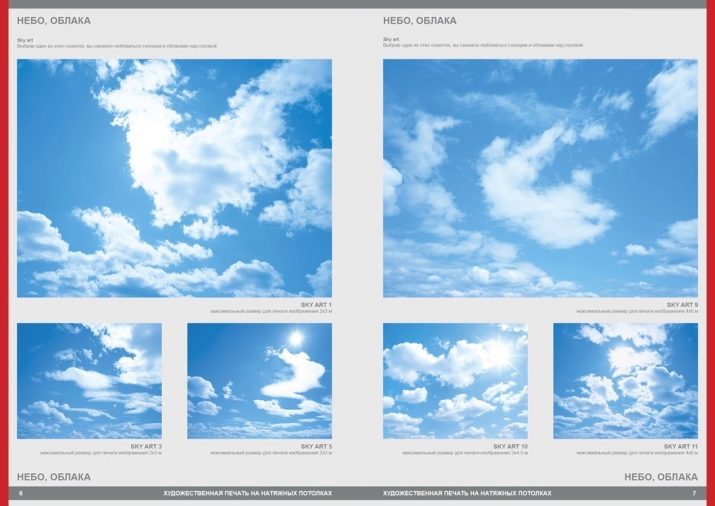
Task: Select the SKY ART 5 thumbnail image
Action: [x=259, y=380]
